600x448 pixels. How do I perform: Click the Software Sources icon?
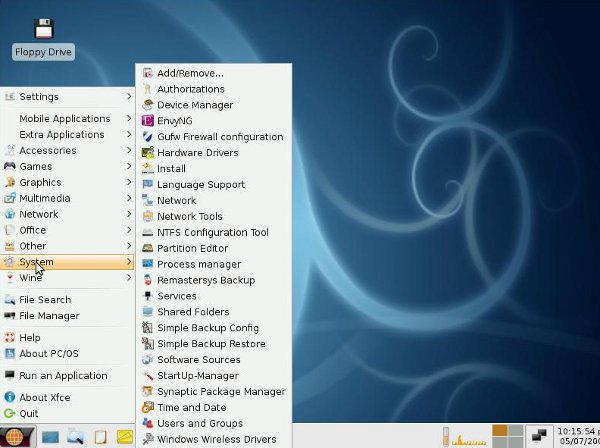coord(148,360)
